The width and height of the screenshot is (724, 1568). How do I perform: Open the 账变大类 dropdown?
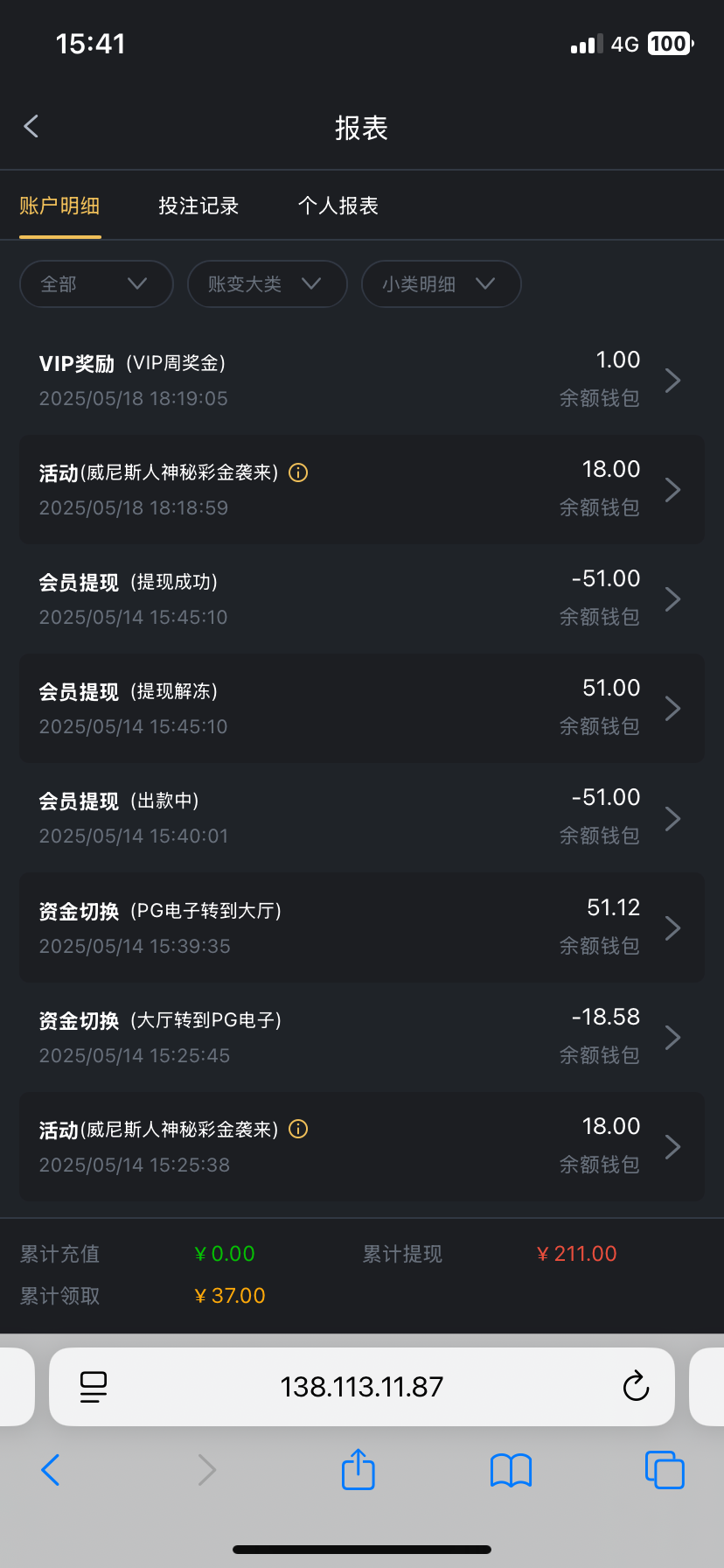267,283
